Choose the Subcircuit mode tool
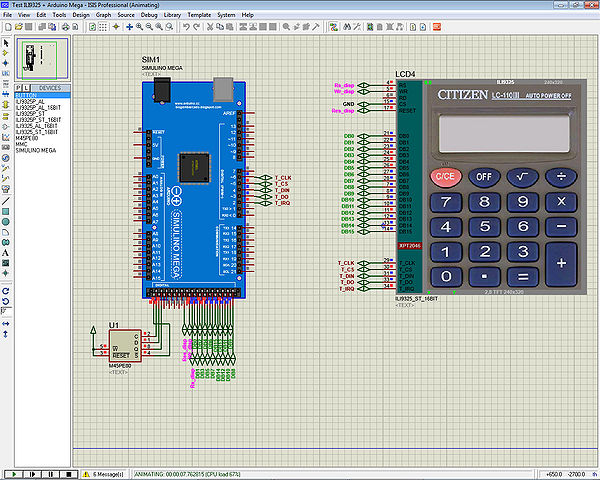 pyautogui.click(x=6, y=104)
